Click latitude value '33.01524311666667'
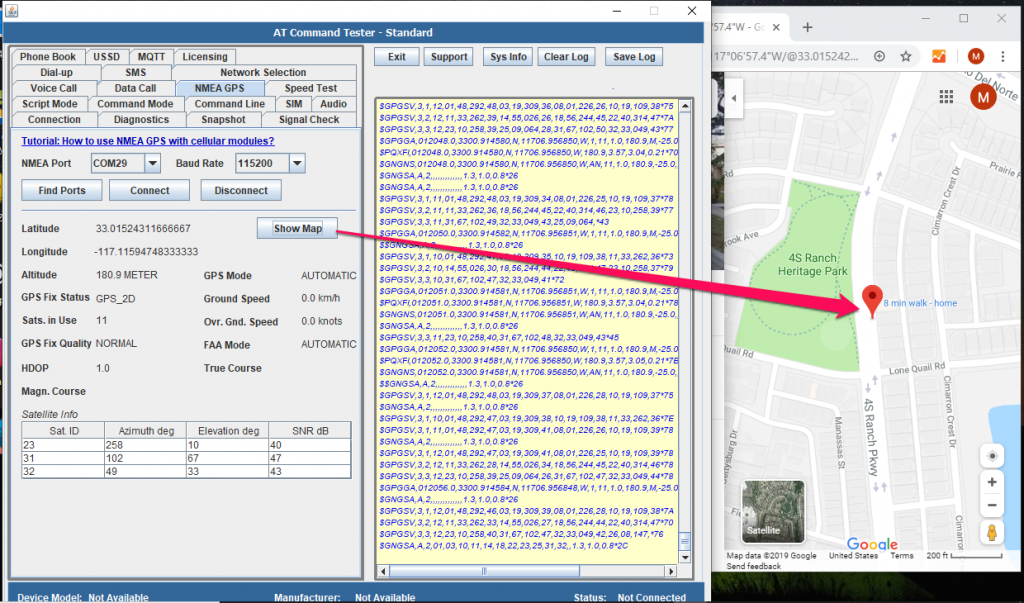Image resolution: width=1024 pixels, height=603 pixels. pyautogui.click(x=143, y=229)
